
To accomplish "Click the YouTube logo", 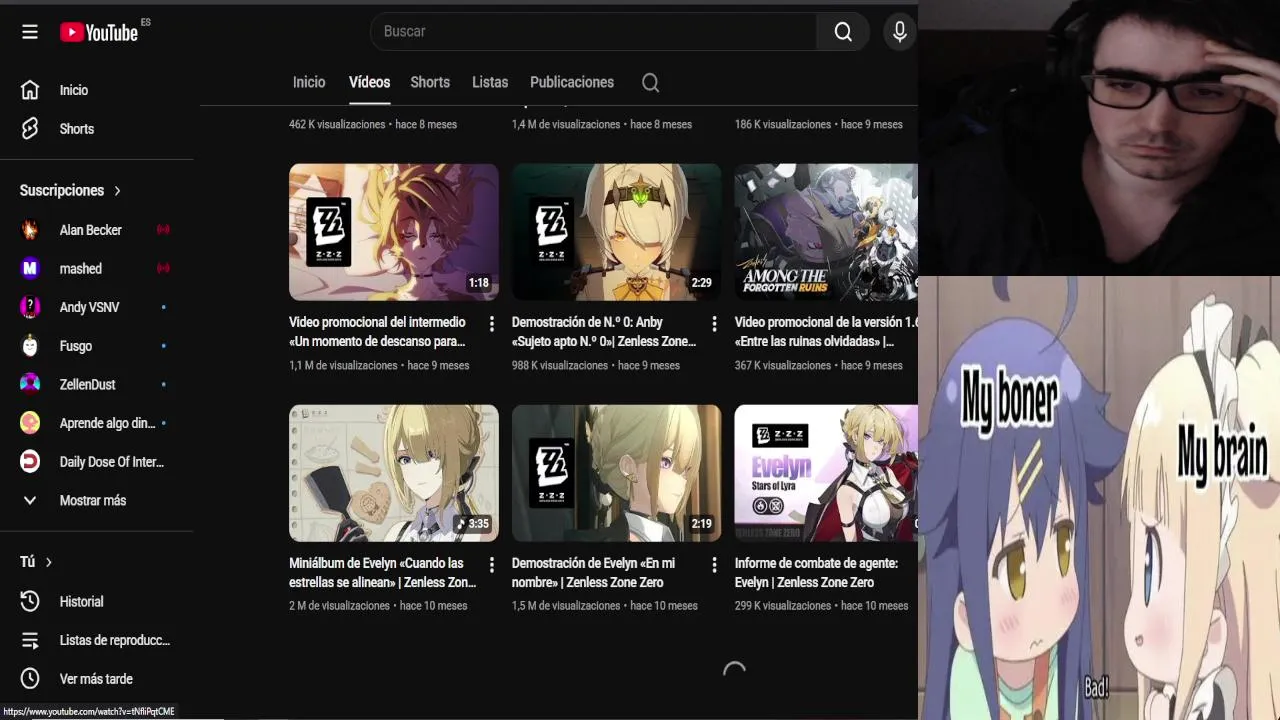I will tap(99, 32).
